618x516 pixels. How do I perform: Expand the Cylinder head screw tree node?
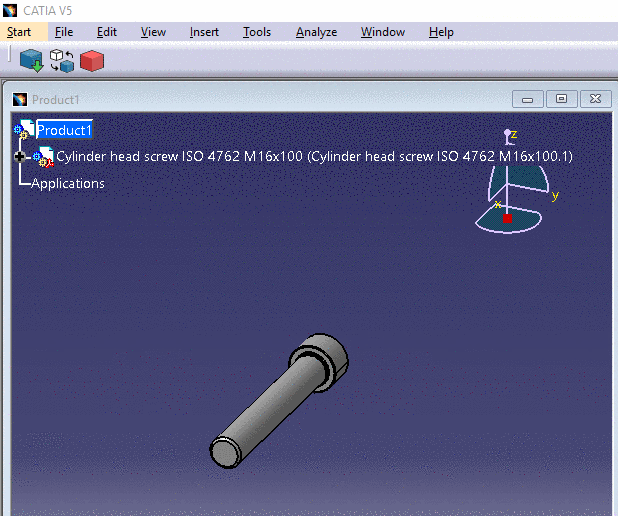[19, 157]
